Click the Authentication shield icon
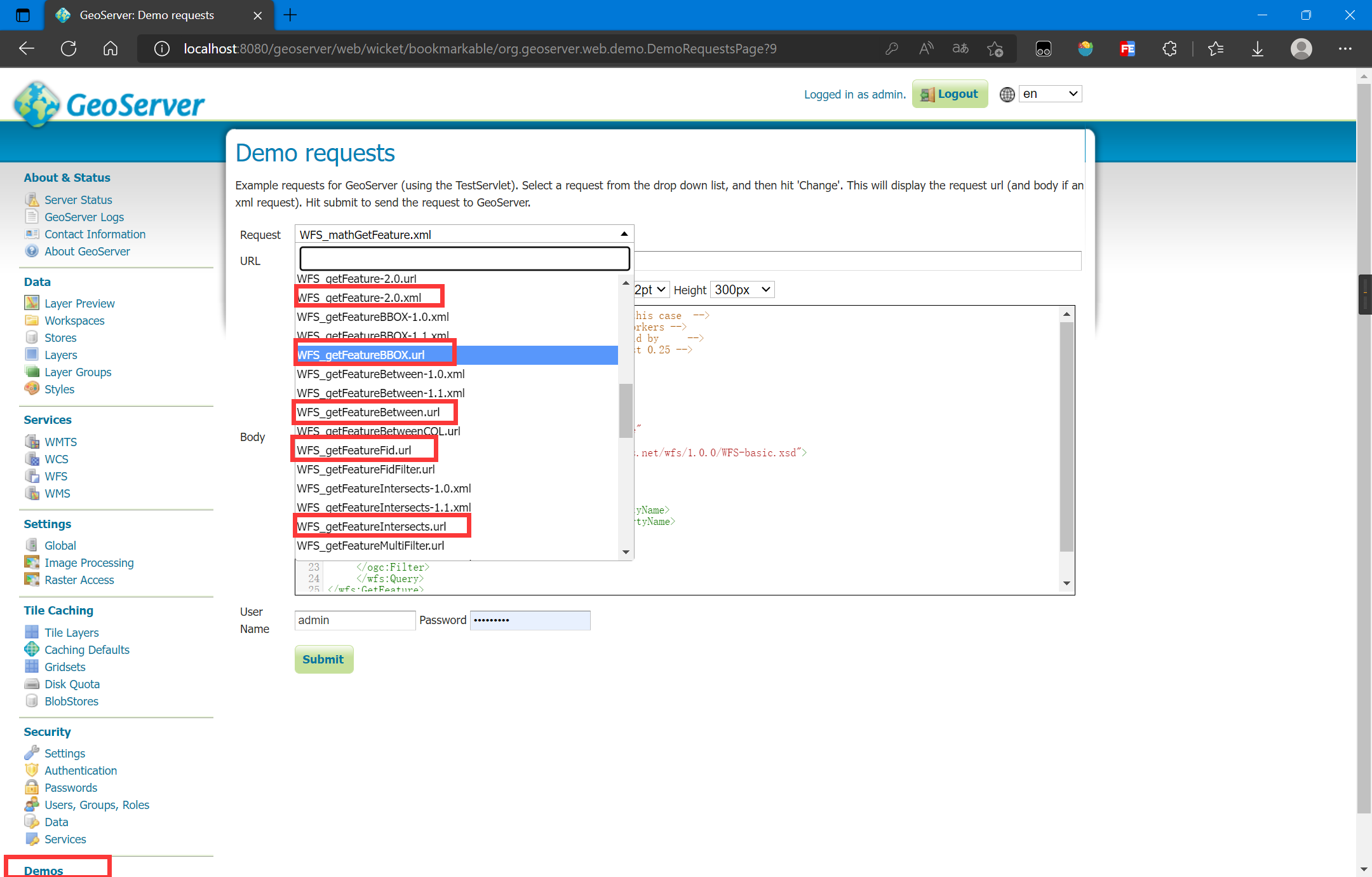The height and width of the screenshot is (877, 1372). (x=32, y=770)
